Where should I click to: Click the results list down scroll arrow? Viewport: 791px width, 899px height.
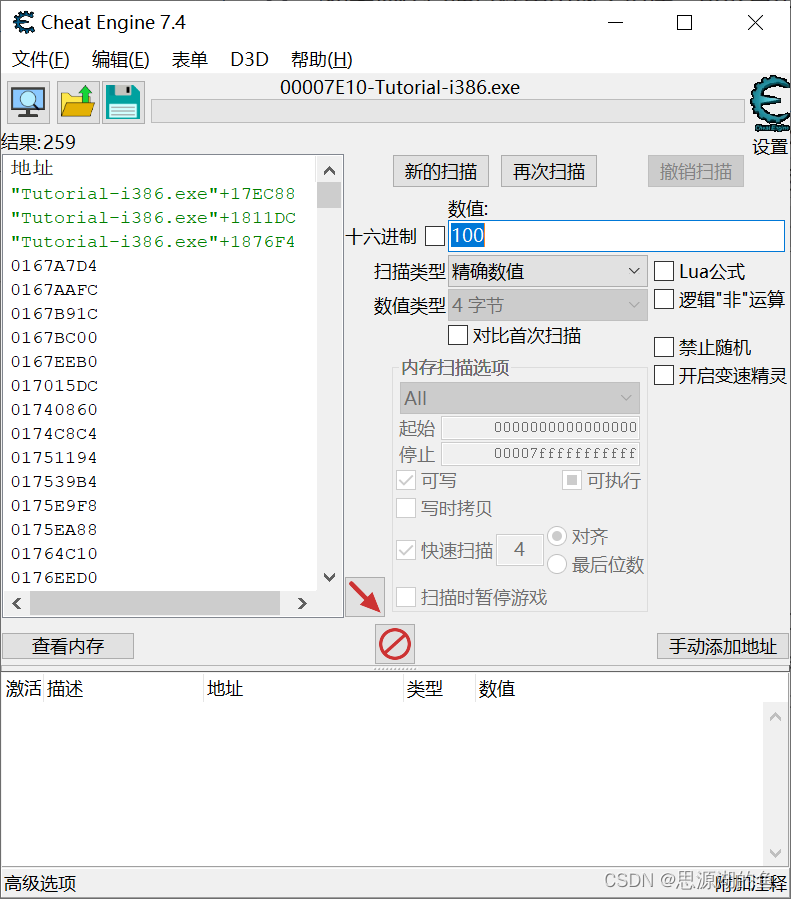[x=330, y=577]
